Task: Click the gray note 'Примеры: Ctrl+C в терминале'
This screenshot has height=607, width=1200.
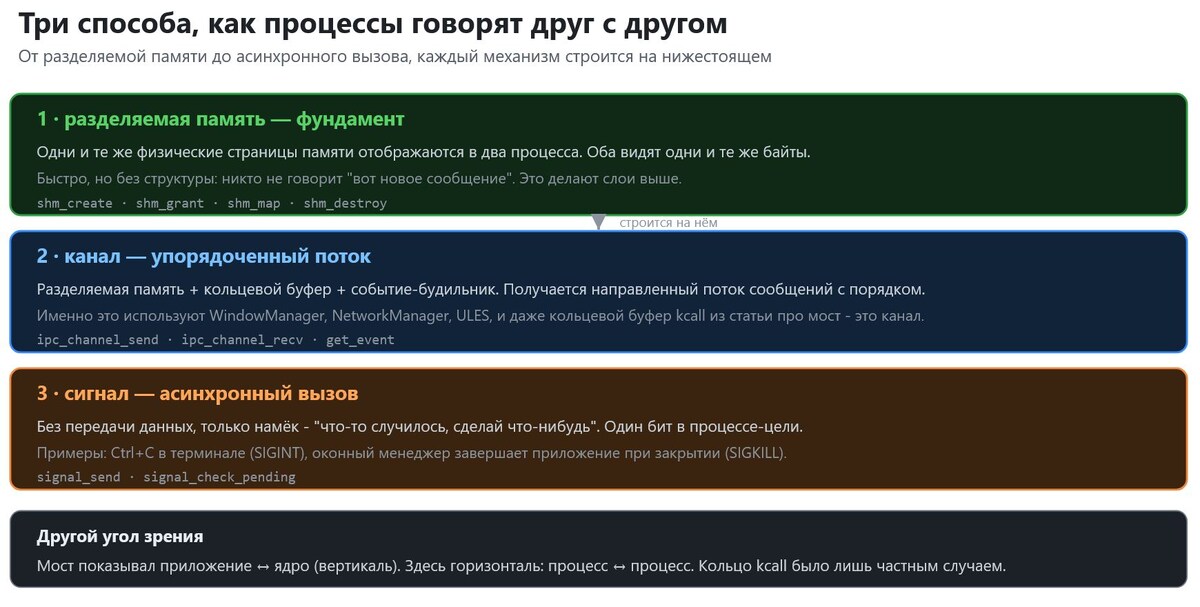Action: [x=412, y=453]
